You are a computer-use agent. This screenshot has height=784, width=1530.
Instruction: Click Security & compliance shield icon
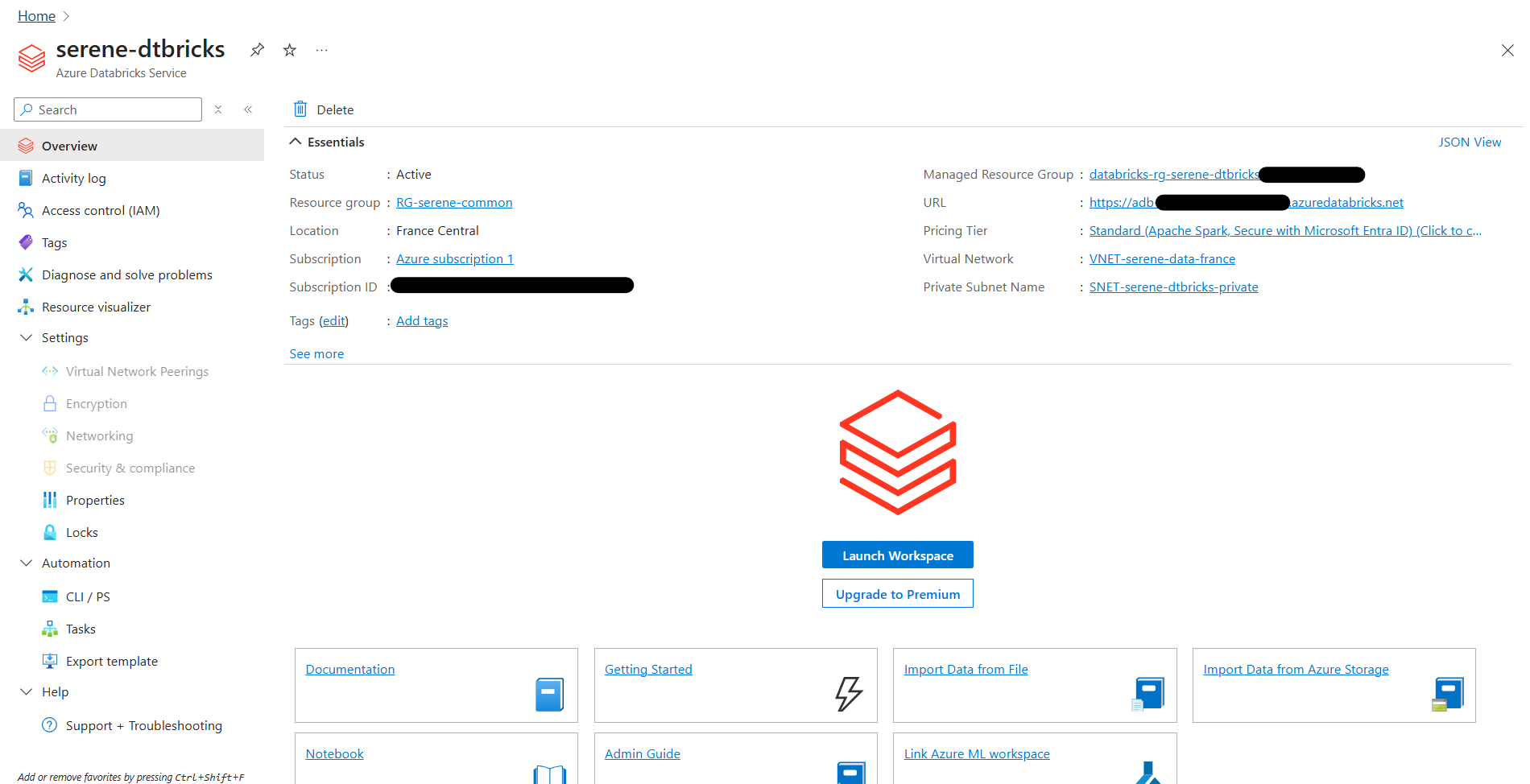point(50,468)
